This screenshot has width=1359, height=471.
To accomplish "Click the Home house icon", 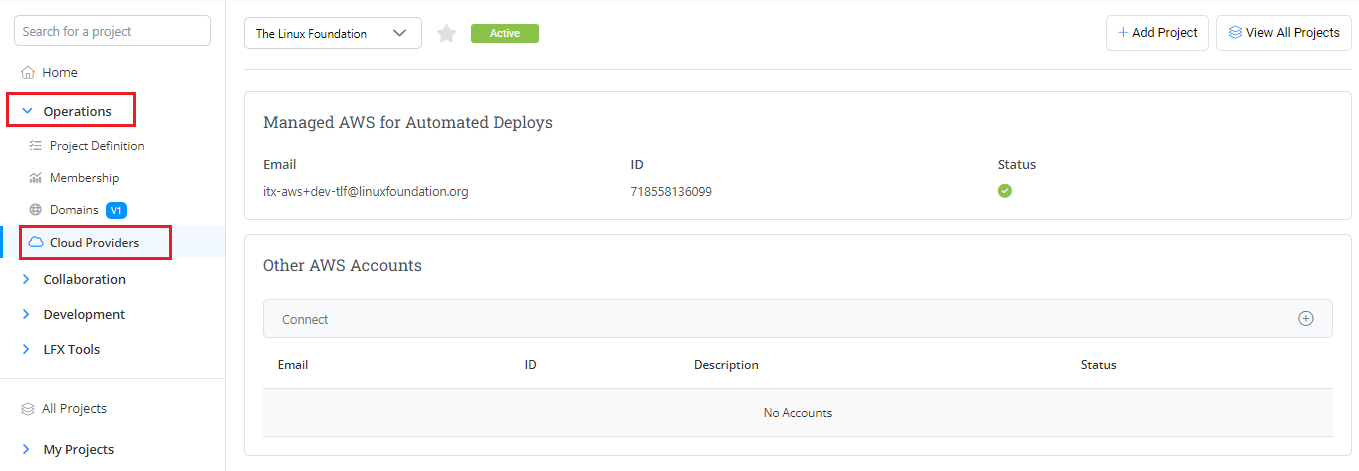I will point(28,73).
